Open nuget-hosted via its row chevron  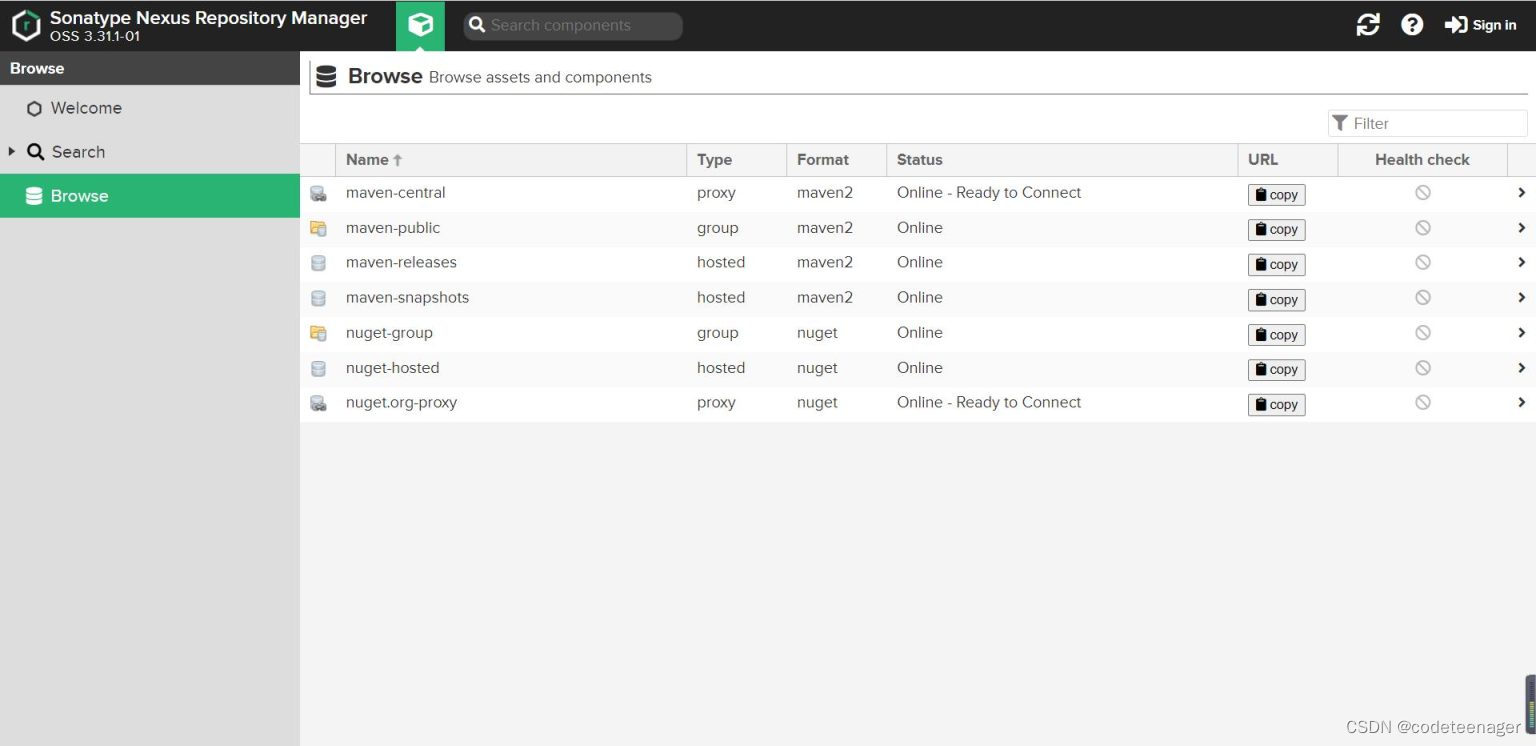coord(1521,368)
